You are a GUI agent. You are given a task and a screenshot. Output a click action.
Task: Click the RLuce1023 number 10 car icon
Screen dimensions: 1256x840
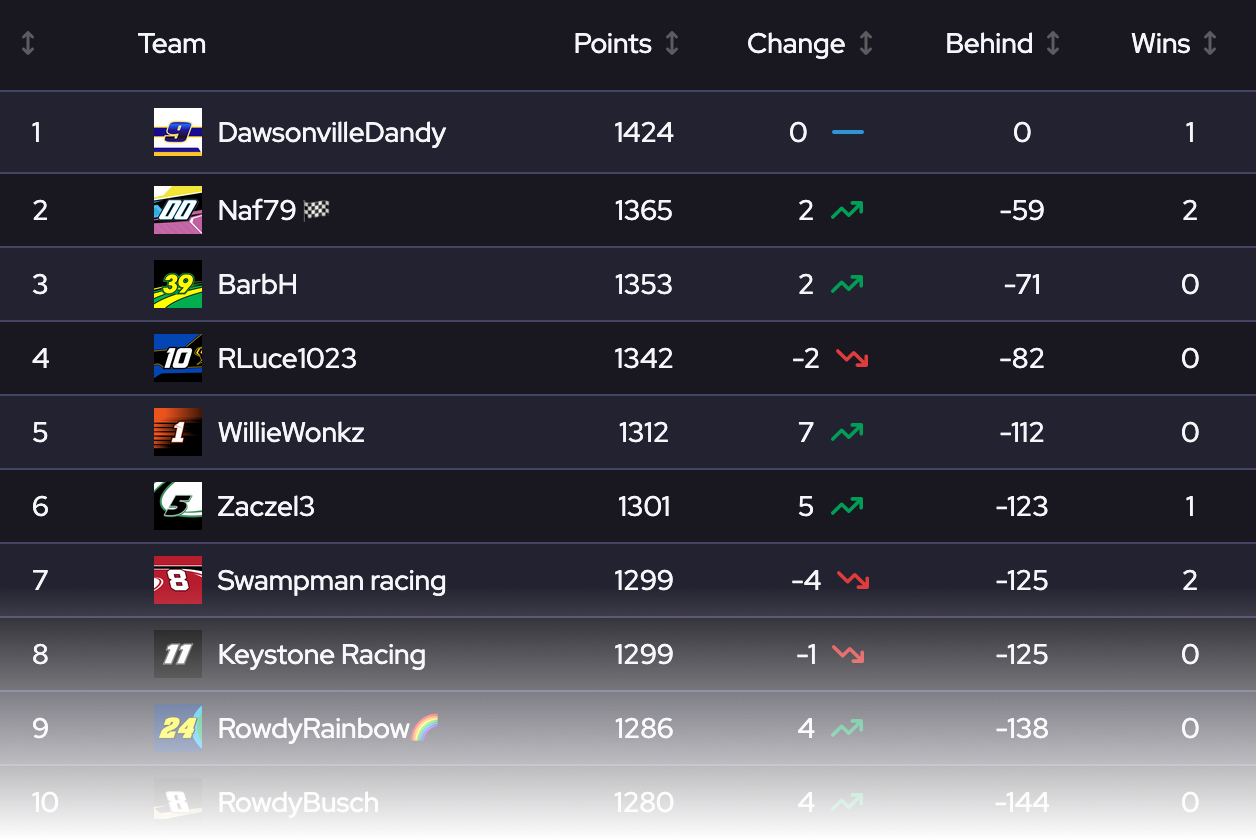click(x=177, y=358)
